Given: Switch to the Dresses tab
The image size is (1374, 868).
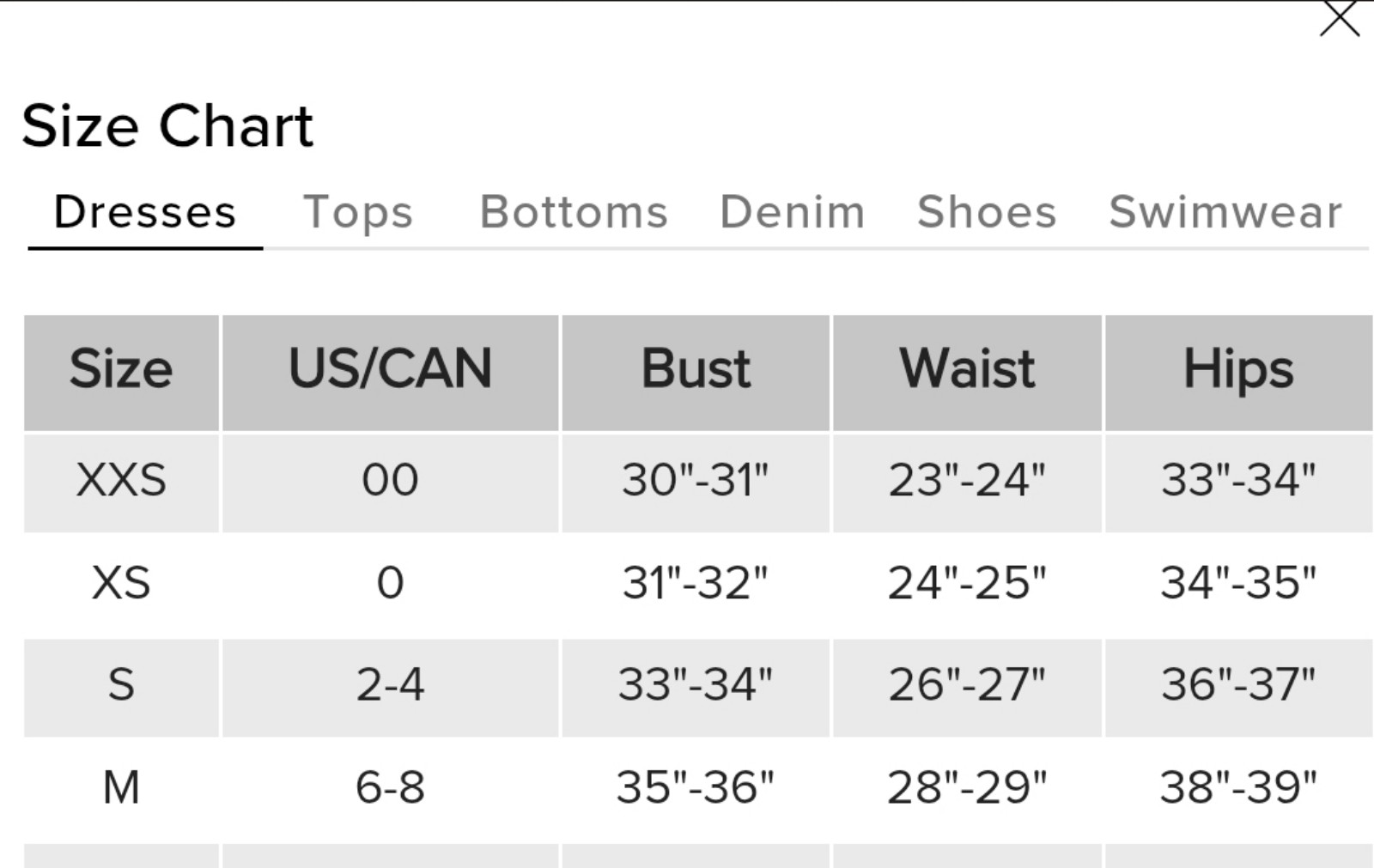Looking at the screenshot, I should [x=145, y=212].
